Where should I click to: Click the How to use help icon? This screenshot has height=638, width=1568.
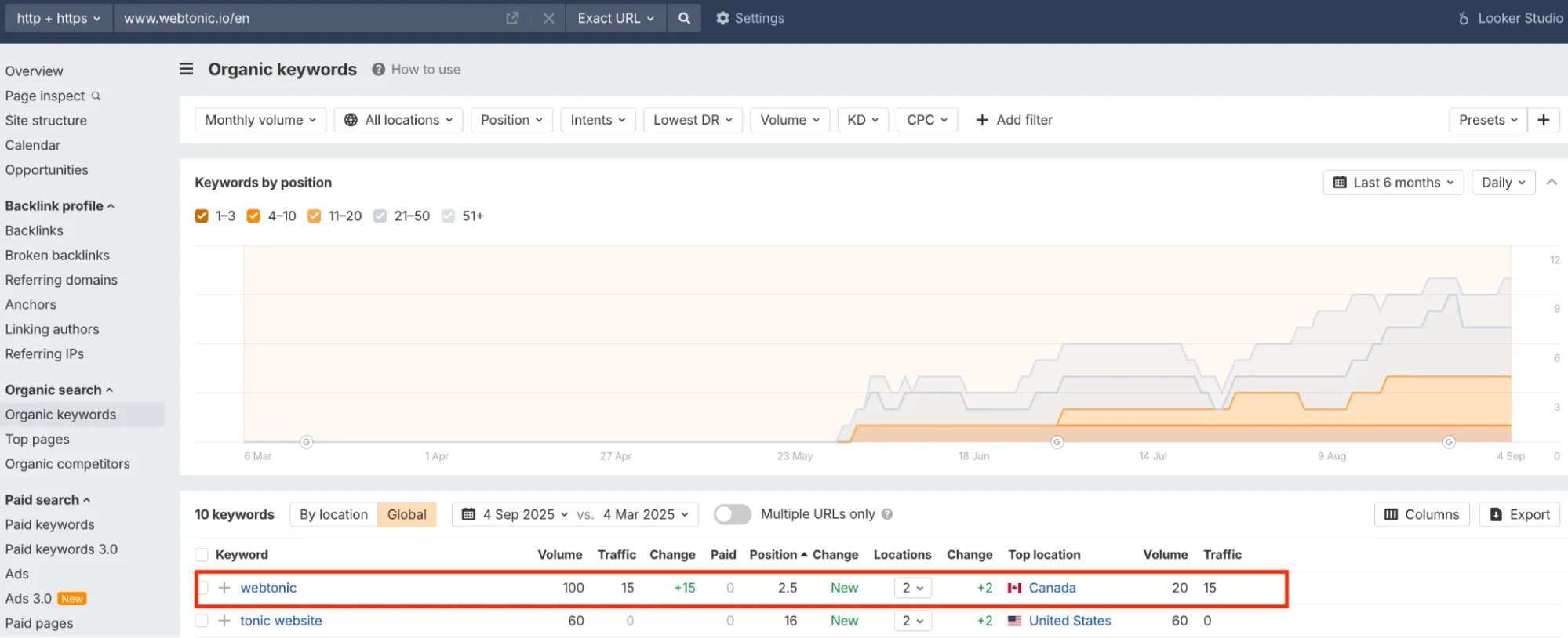[x=378, y=69]
